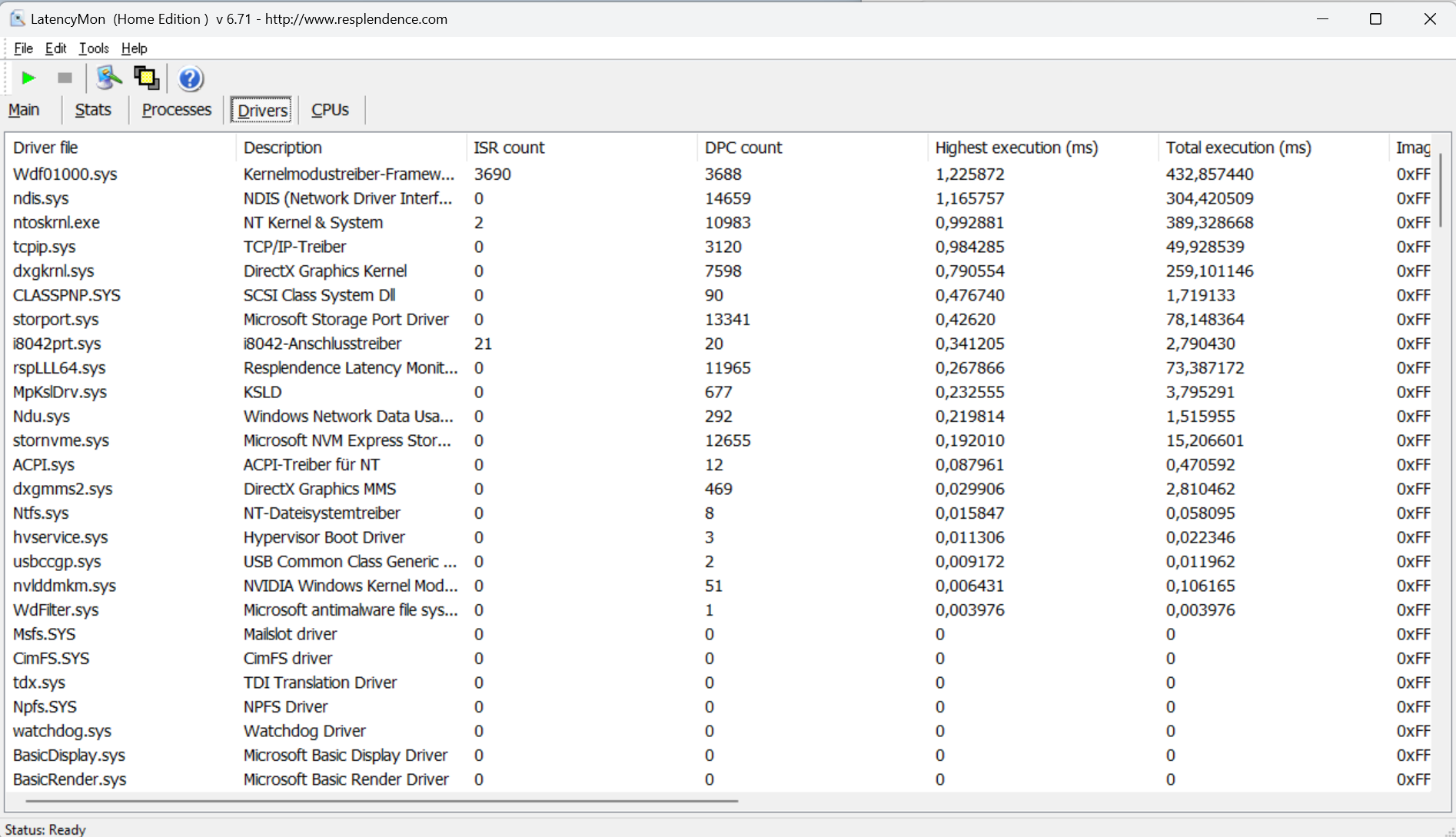Select the hvservice.sys driver row
The width and height of the screenshot is (1456, 837).
[x=720, y=537]
